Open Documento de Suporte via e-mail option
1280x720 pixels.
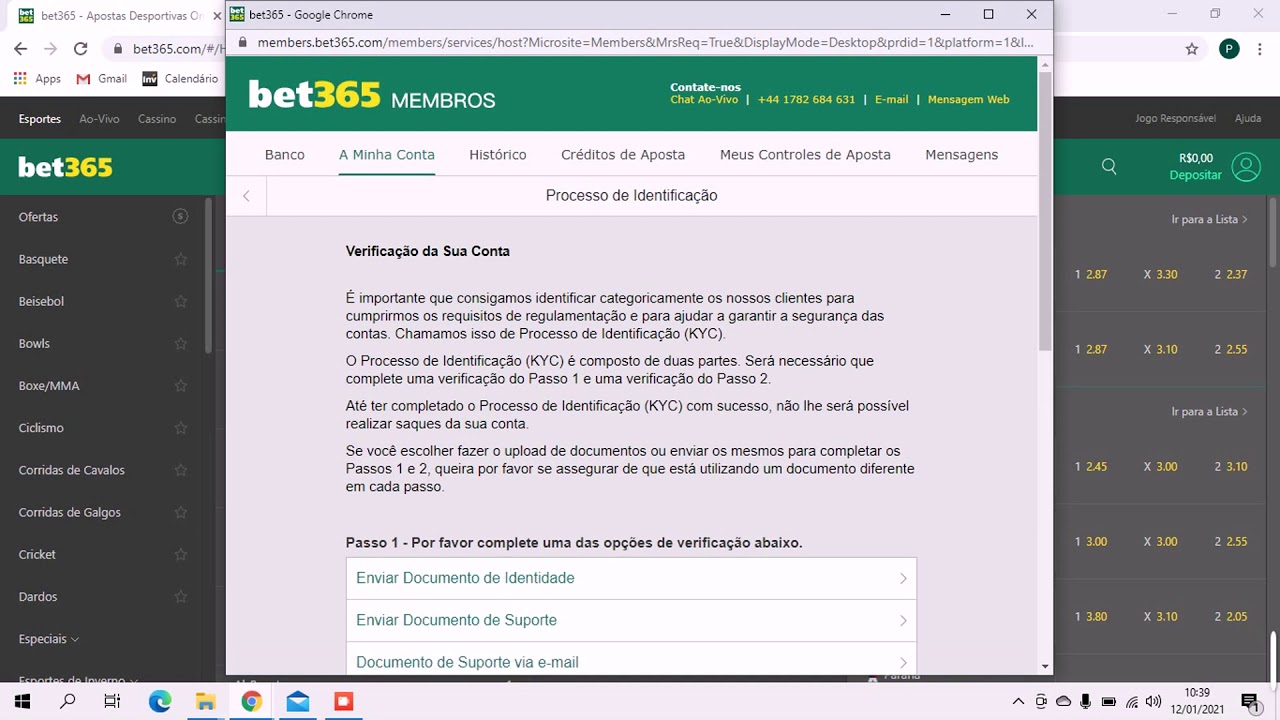point(631,658)
